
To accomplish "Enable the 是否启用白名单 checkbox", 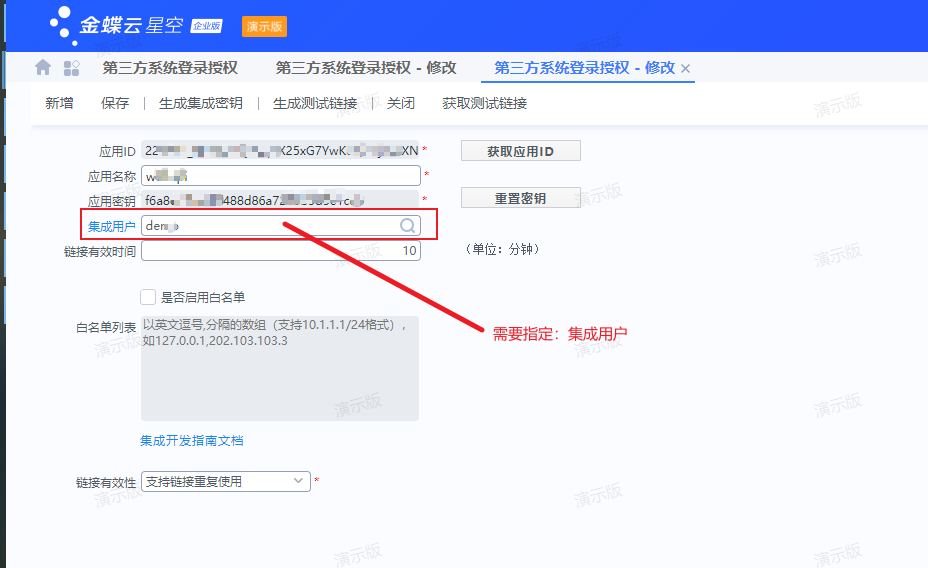I will click(148, 297).
